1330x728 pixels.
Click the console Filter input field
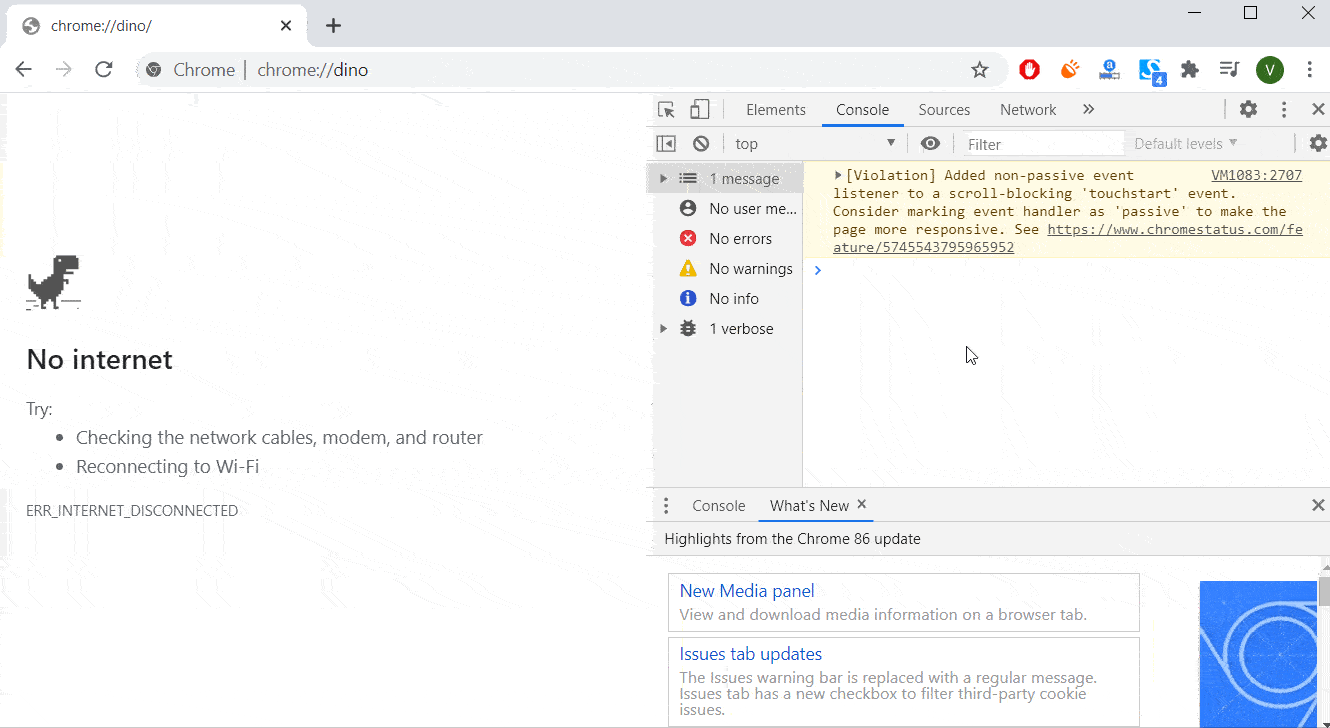click(x=1043, y=144)
